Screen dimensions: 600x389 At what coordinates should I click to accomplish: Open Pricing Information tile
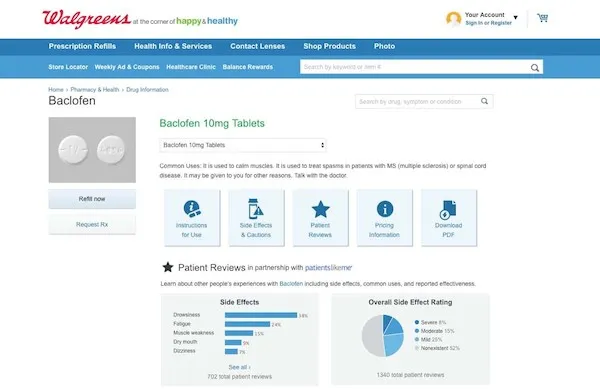[x=385, y=218]
